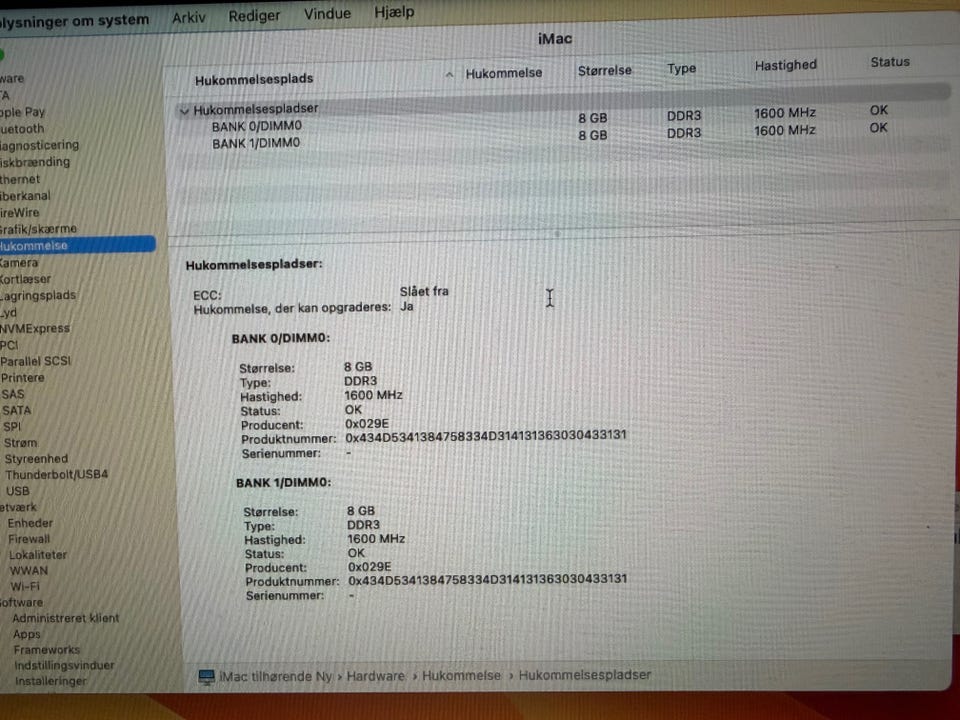The image size is (960, 720).
Task: Select Kamera in the sidebar
Action: 19,263
